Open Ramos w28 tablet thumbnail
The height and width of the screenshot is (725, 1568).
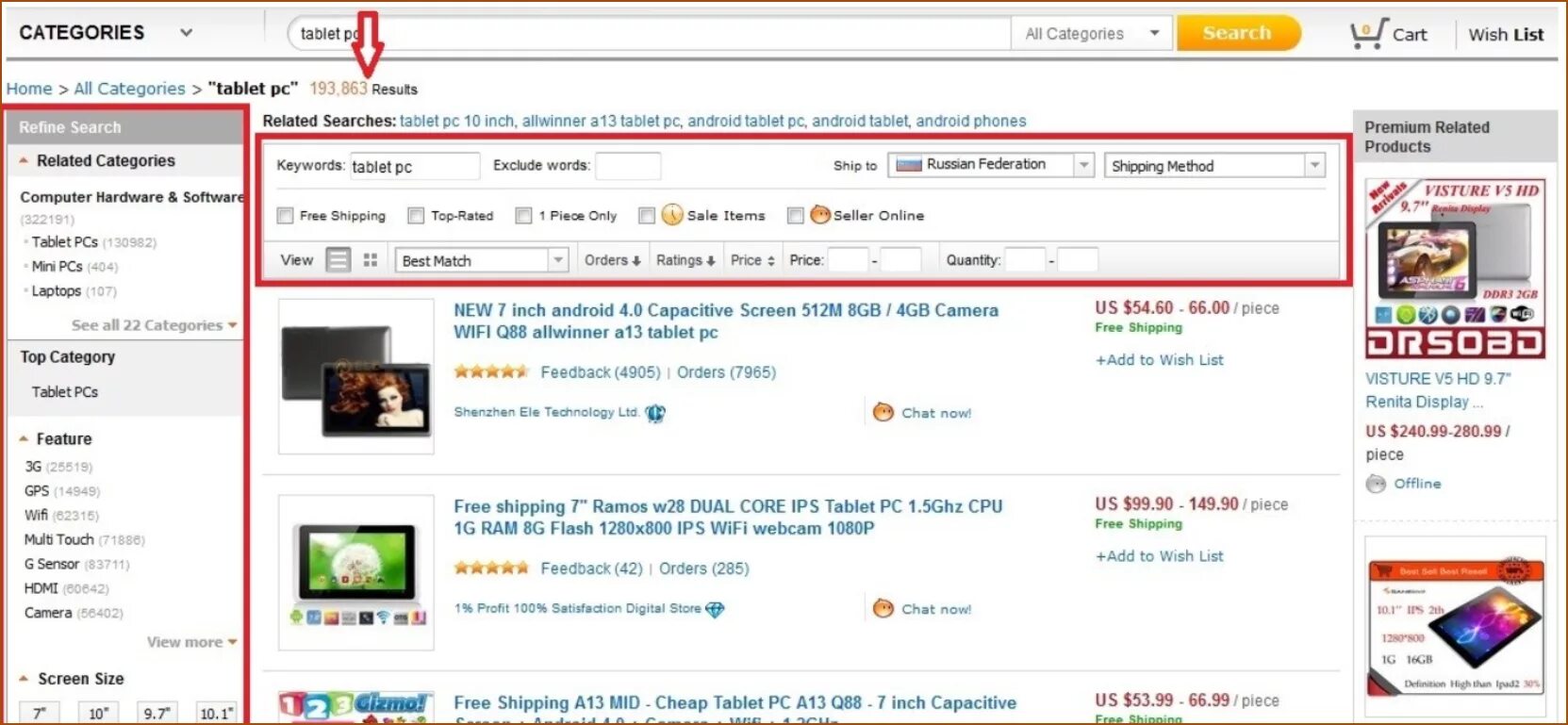(x=356, y=573)
